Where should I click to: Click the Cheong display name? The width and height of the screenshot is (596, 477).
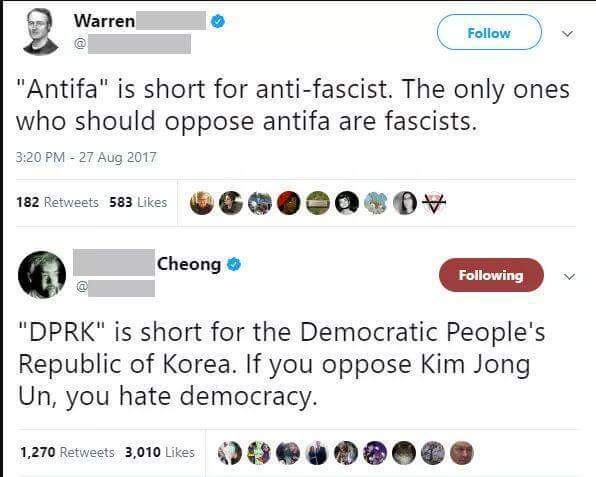pyautogui.click(x=189, y=264)
